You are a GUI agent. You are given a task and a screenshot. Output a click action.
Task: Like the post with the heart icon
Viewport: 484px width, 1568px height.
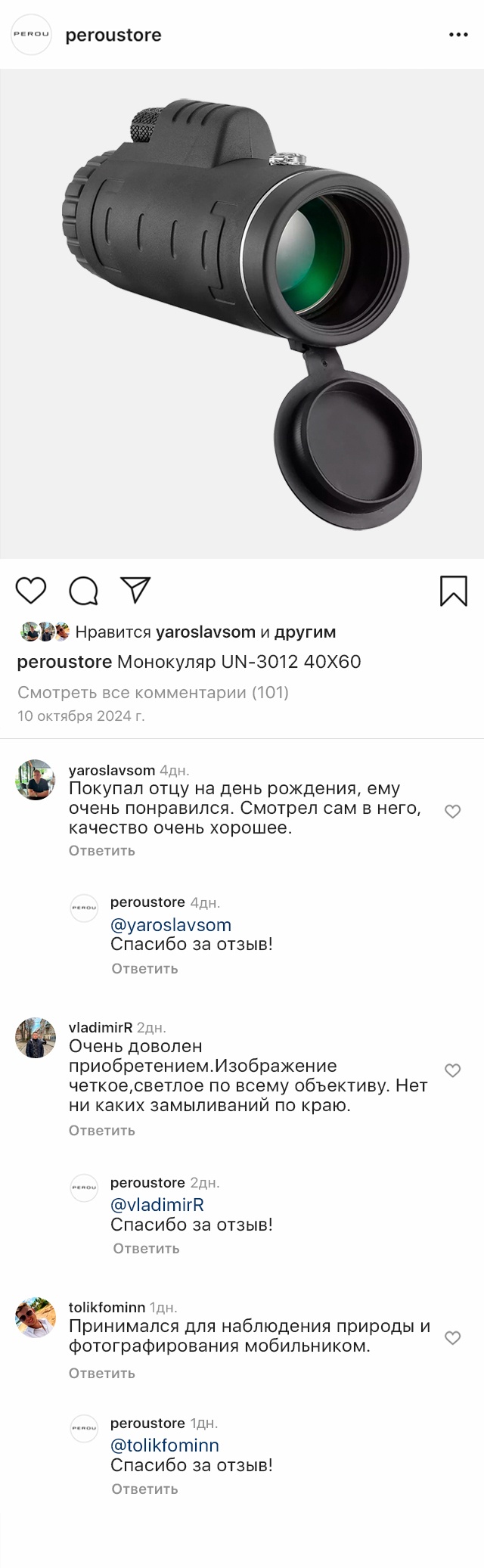click(x=31, y=591)
